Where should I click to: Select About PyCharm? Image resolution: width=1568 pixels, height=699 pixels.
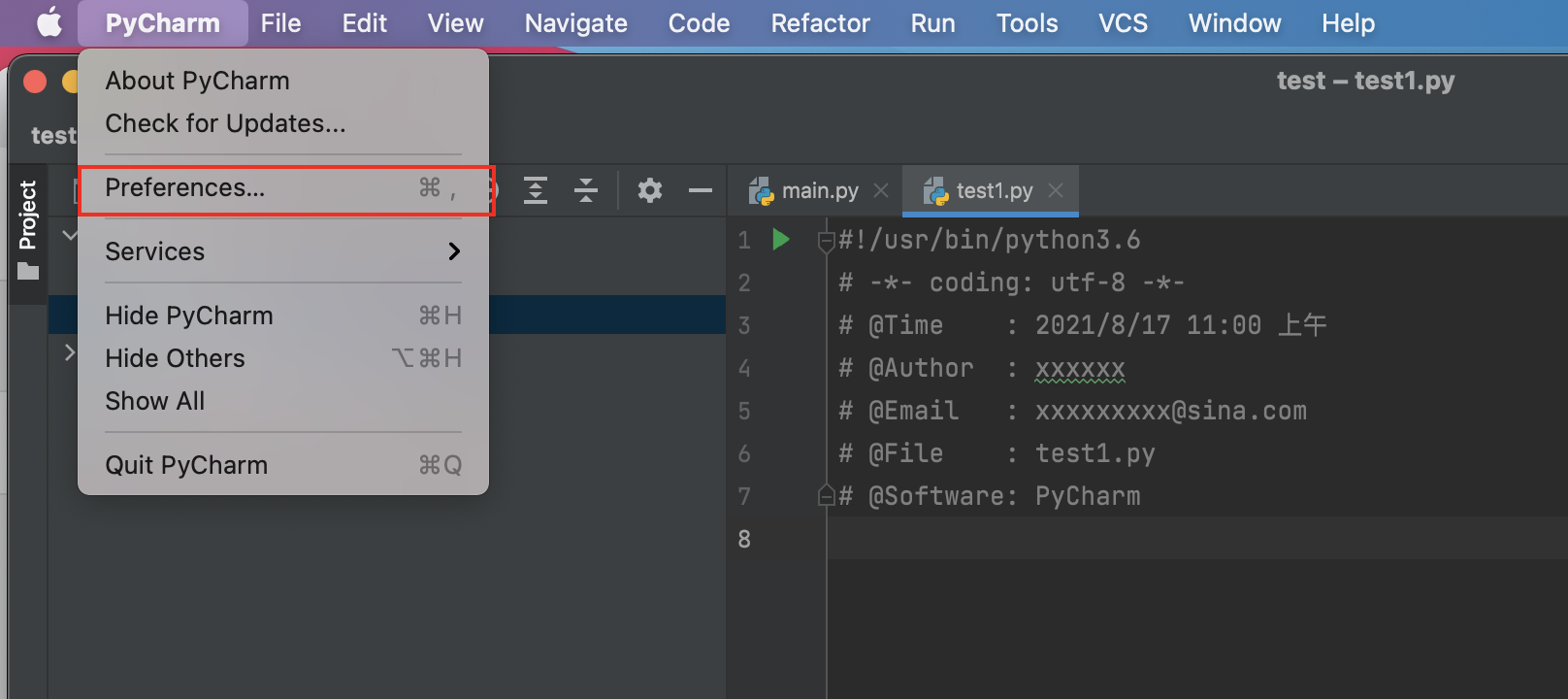[x=283, y=81]
